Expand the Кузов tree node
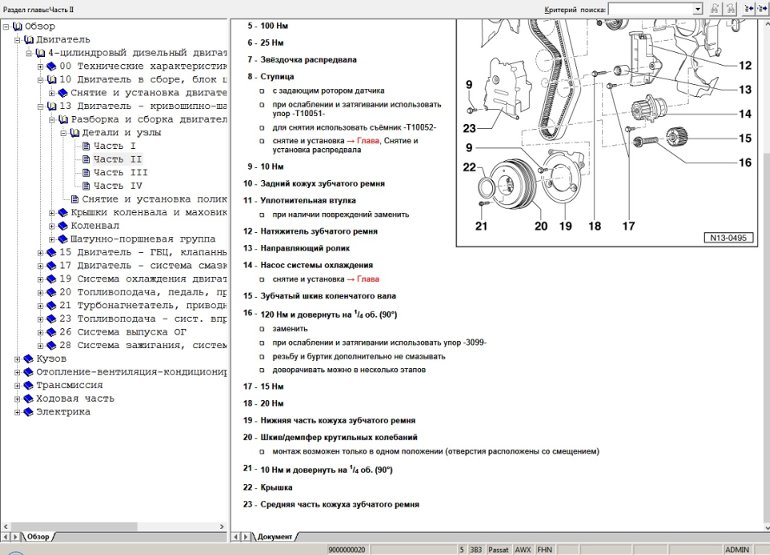 pyautogui.click(x=17, y=359)
